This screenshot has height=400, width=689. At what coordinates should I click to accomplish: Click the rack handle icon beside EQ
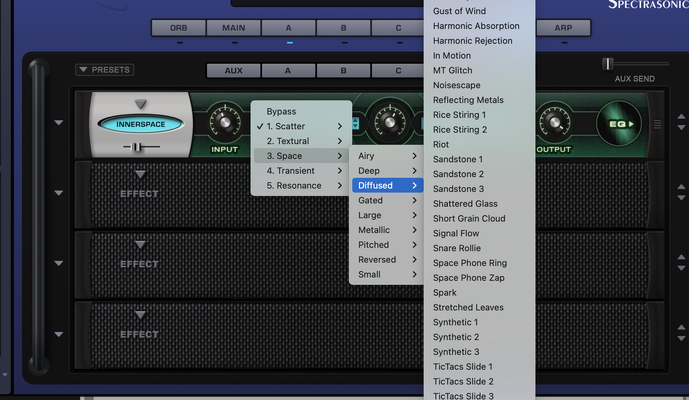(657, 124)
